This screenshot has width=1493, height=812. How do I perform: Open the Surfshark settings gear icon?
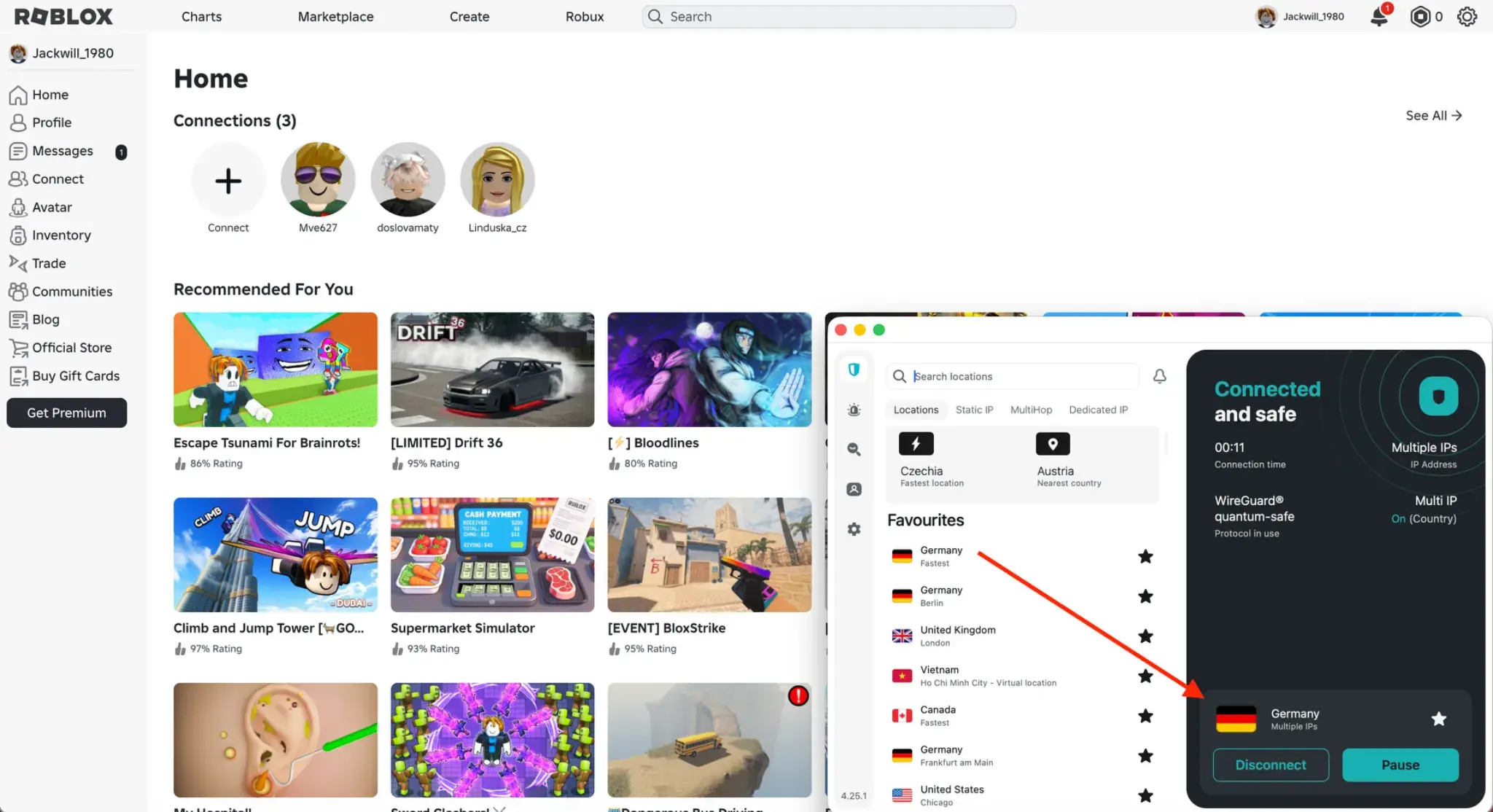[x=854, y=529]
